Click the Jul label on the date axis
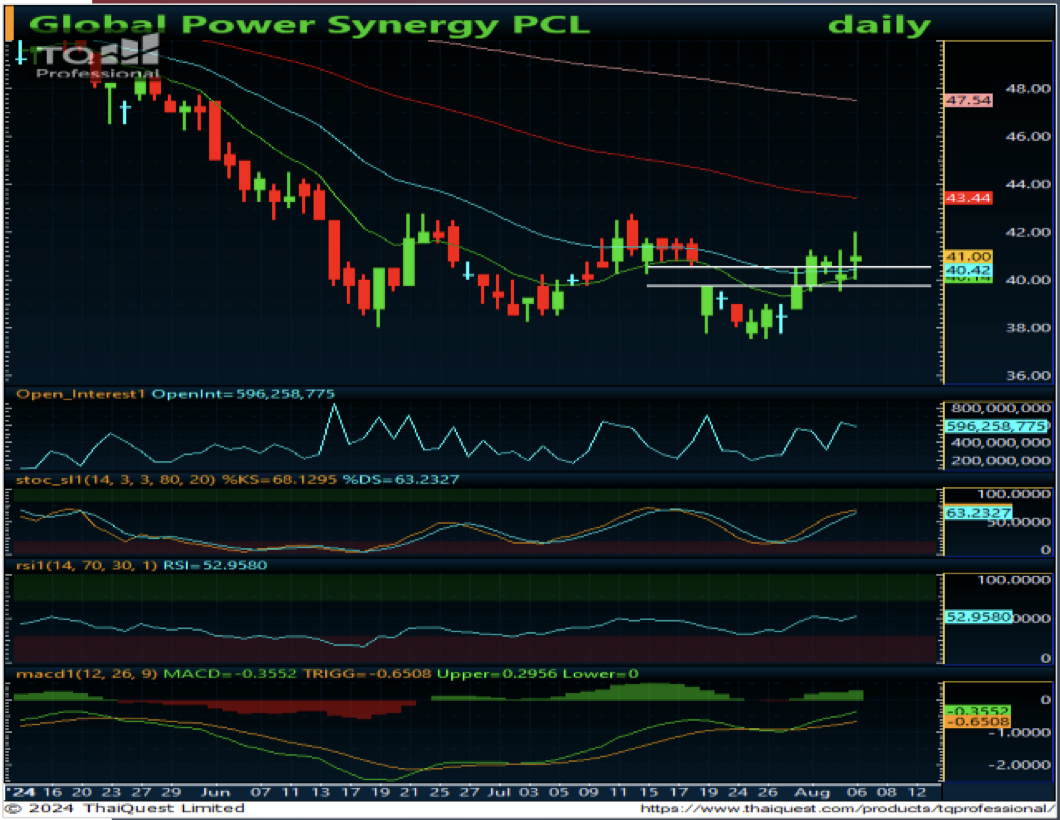 pyautogui.click(x=499, y=792)
